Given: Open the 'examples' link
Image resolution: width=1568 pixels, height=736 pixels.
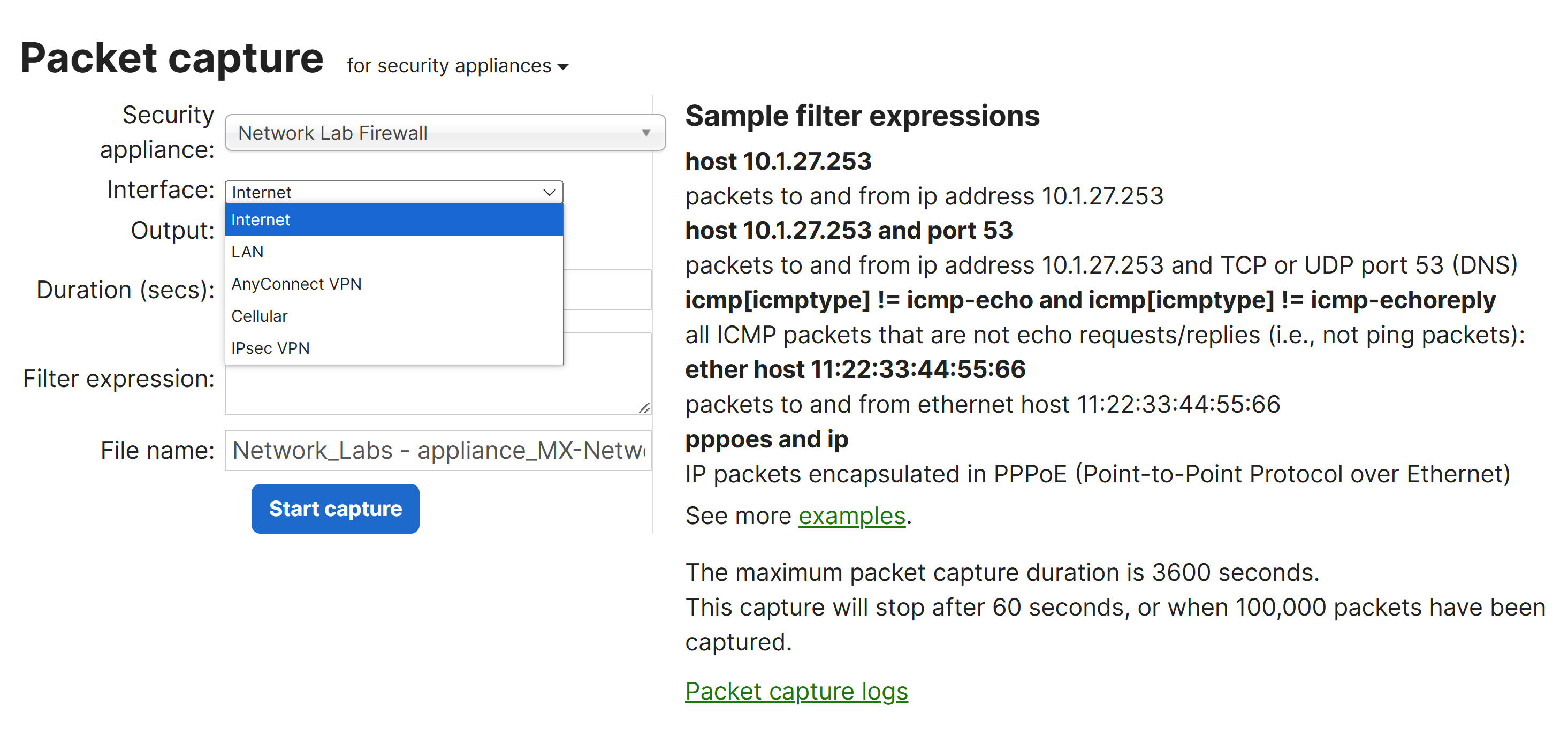Looking at the screenshot, I should tap(851, 516).
